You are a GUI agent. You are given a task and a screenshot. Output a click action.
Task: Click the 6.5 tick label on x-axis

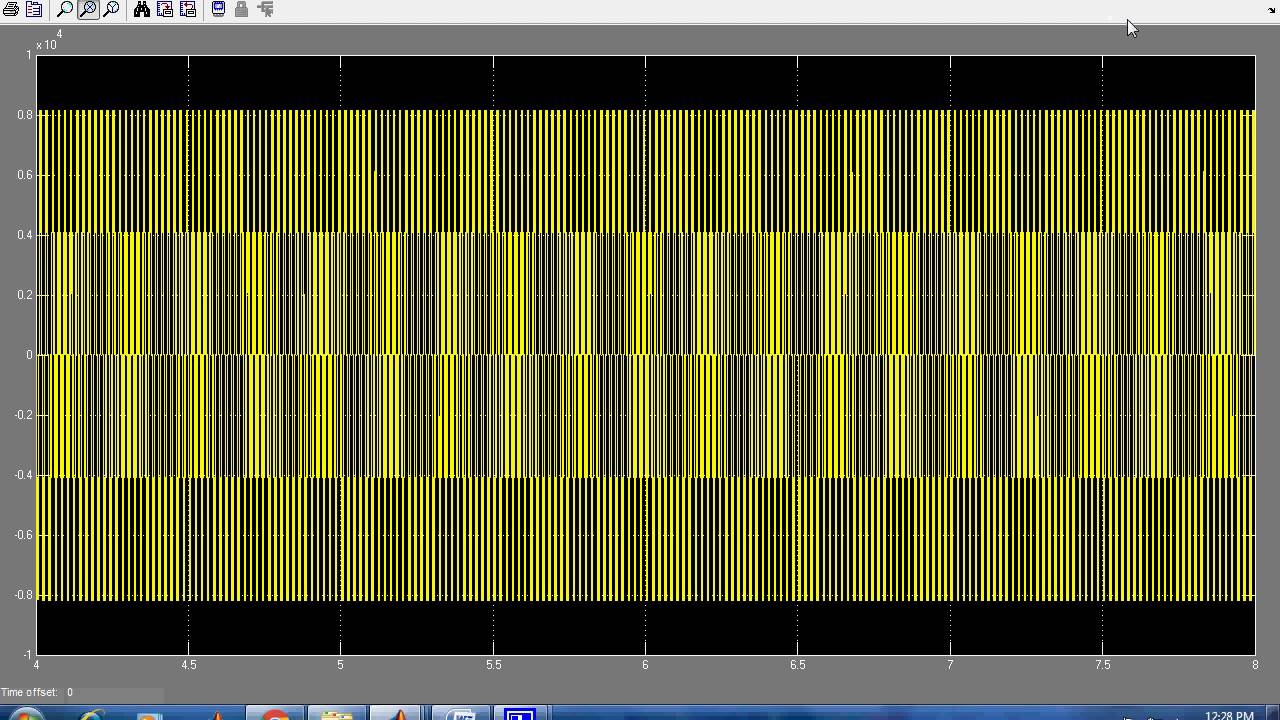tap(798, 665)
